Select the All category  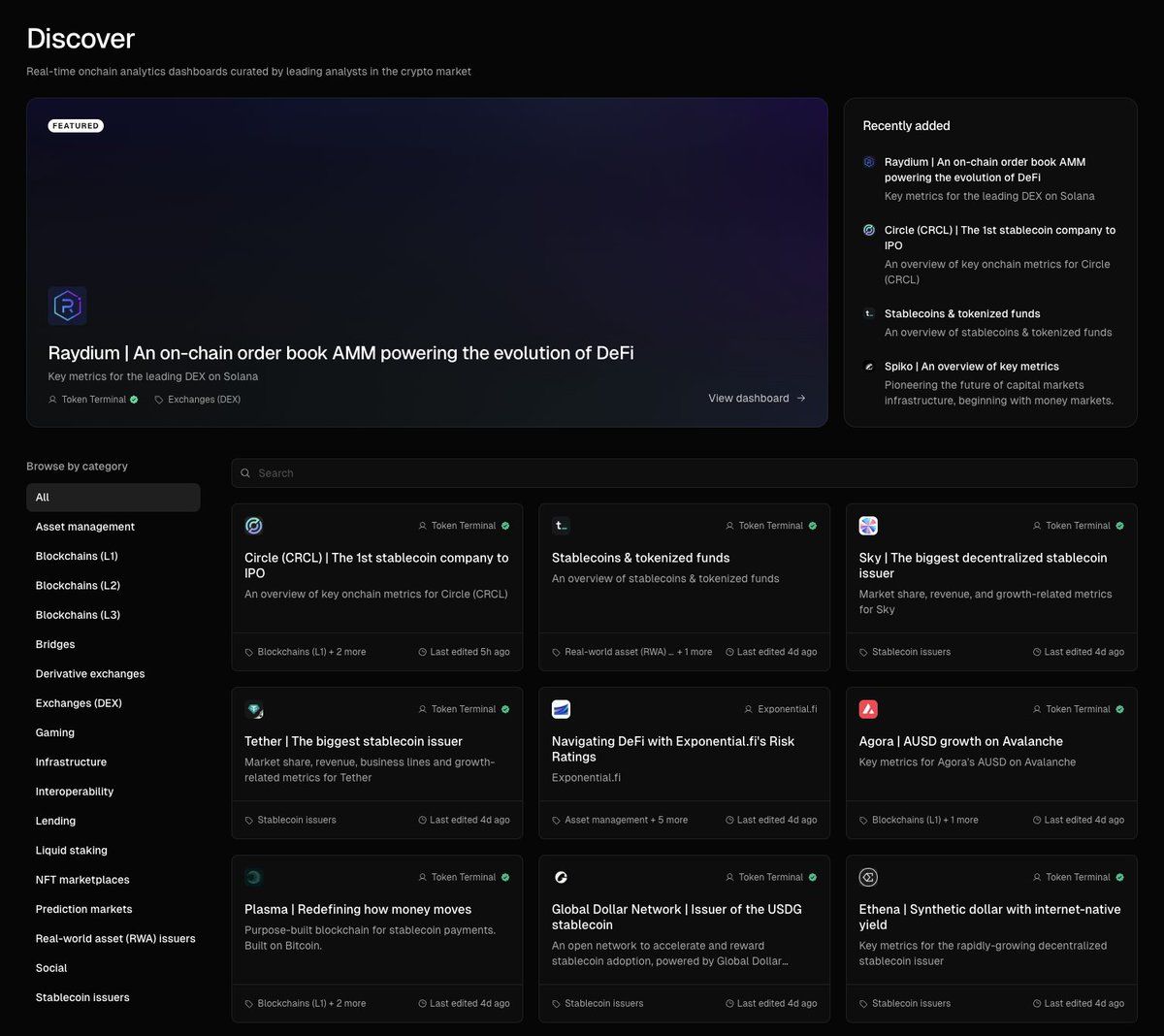tap(113, 498)
